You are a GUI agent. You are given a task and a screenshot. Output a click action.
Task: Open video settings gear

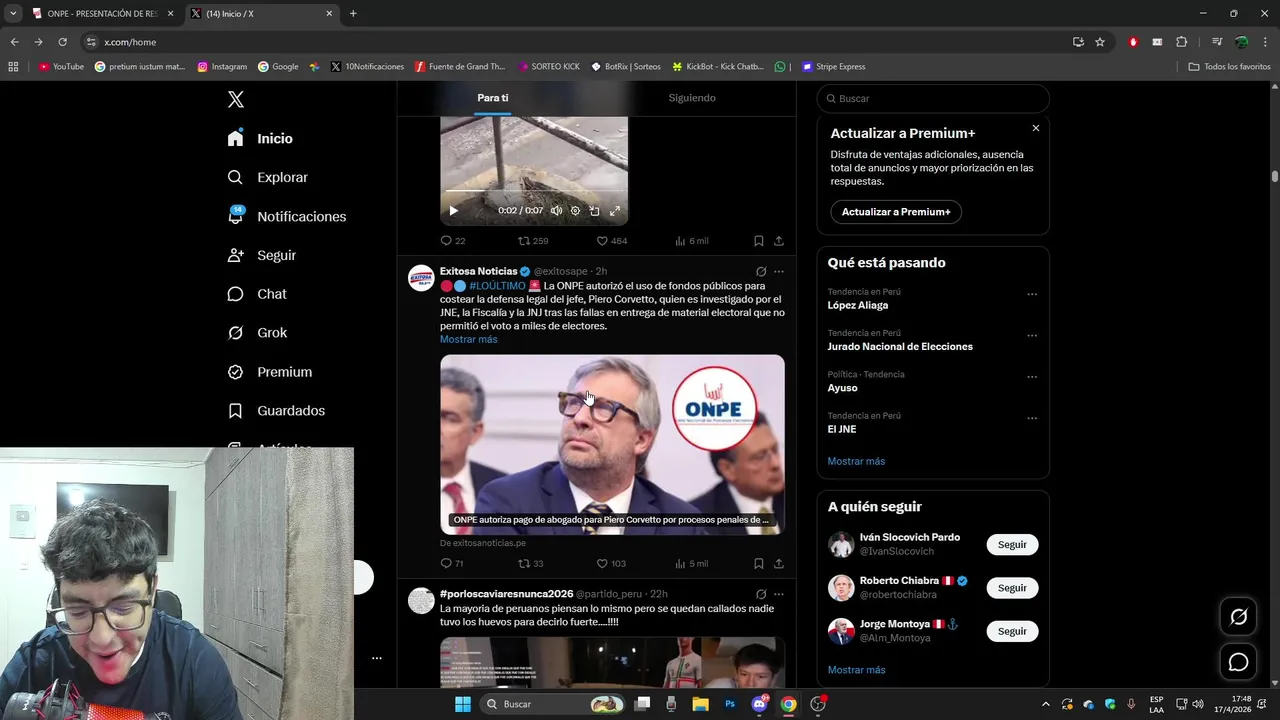pos(575,211)
